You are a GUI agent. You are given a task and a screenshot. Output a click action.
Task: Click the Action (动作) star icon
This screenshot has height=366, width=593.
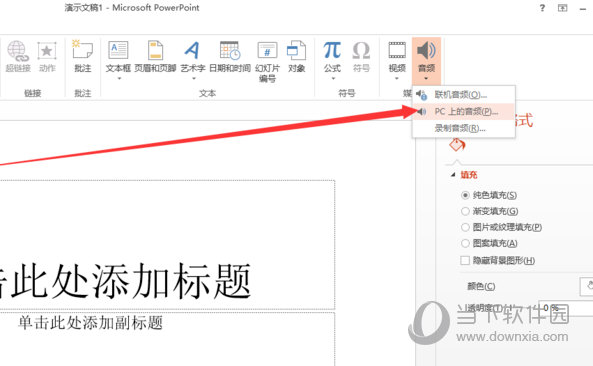click(x=47, y=51)
